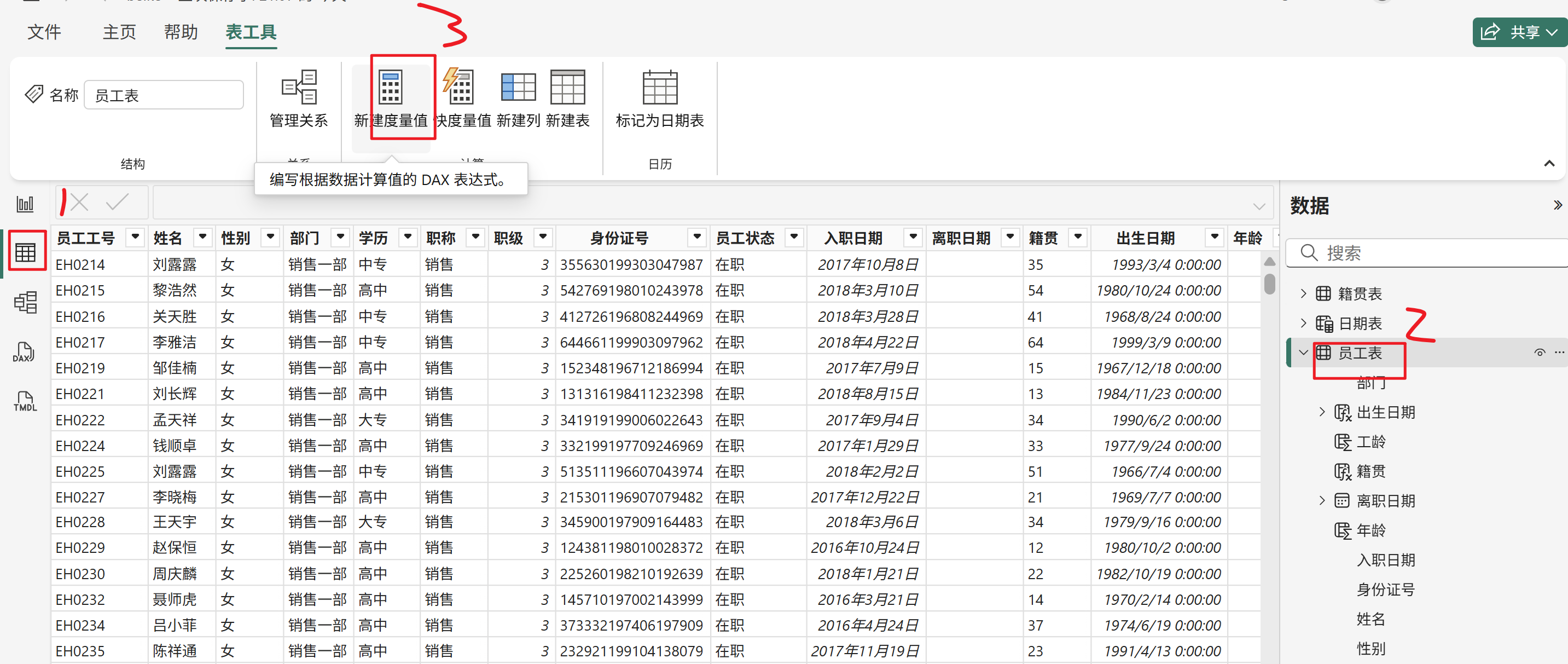Viewport: 1568px width, 664px height.
Task: Expand the 出生日期 field hierarchy
Action: 1321,412
